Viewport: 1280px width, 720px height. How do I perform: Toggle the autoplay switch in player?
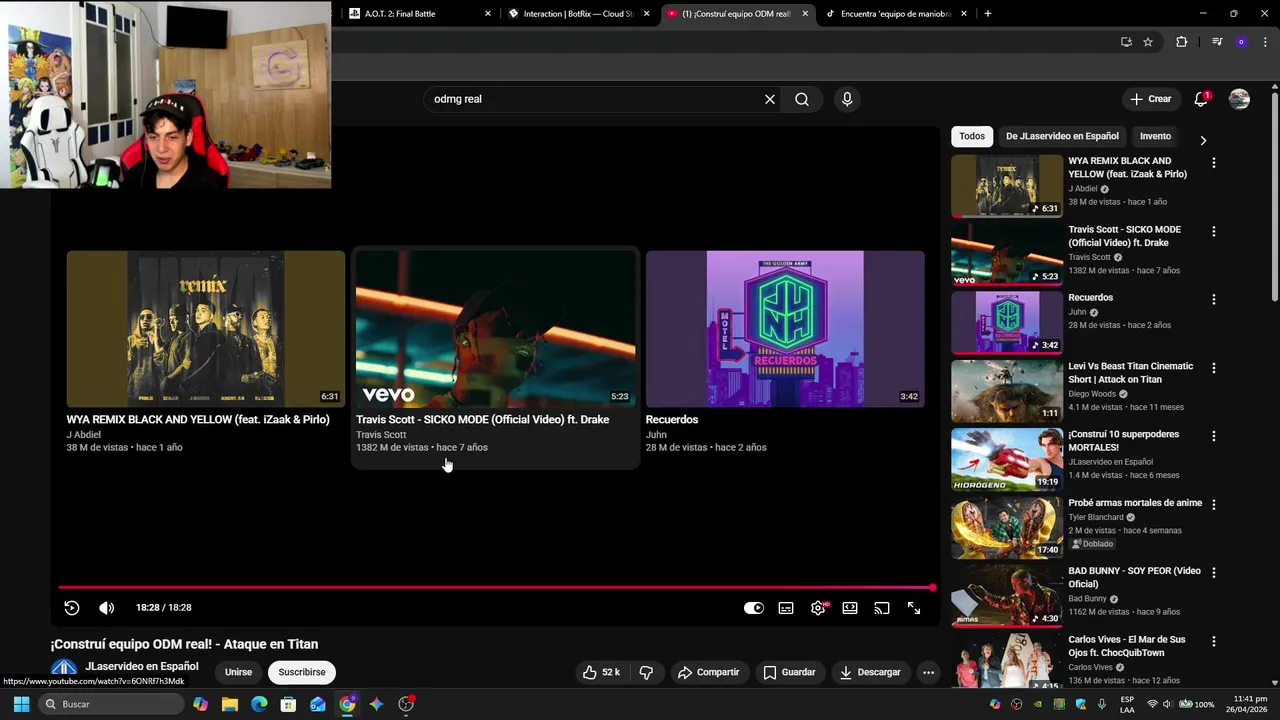pyautogui.click(x=754, y=608)
